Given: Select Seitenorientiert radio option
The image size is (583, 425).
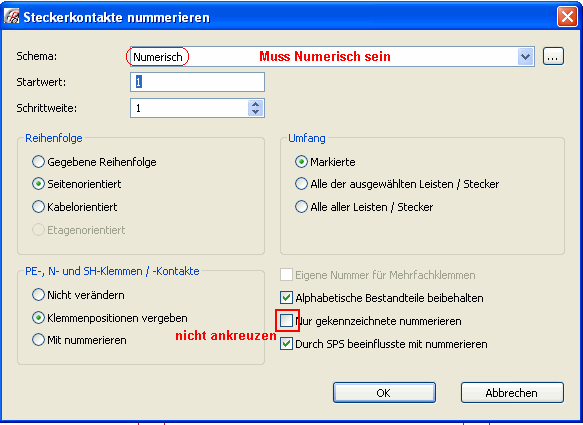Looking at the screenshot, I should [x=38, y=184].
